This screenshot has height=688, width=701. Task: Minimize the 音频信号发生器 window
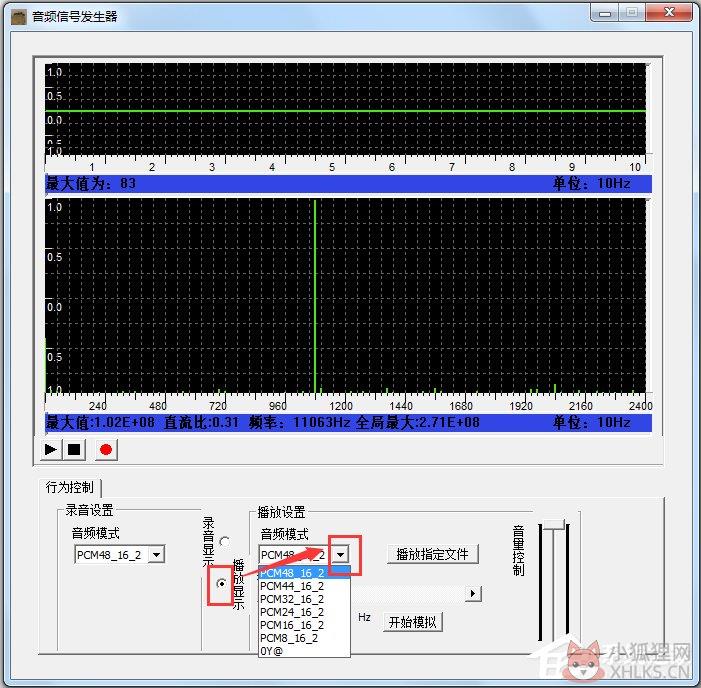604,13
